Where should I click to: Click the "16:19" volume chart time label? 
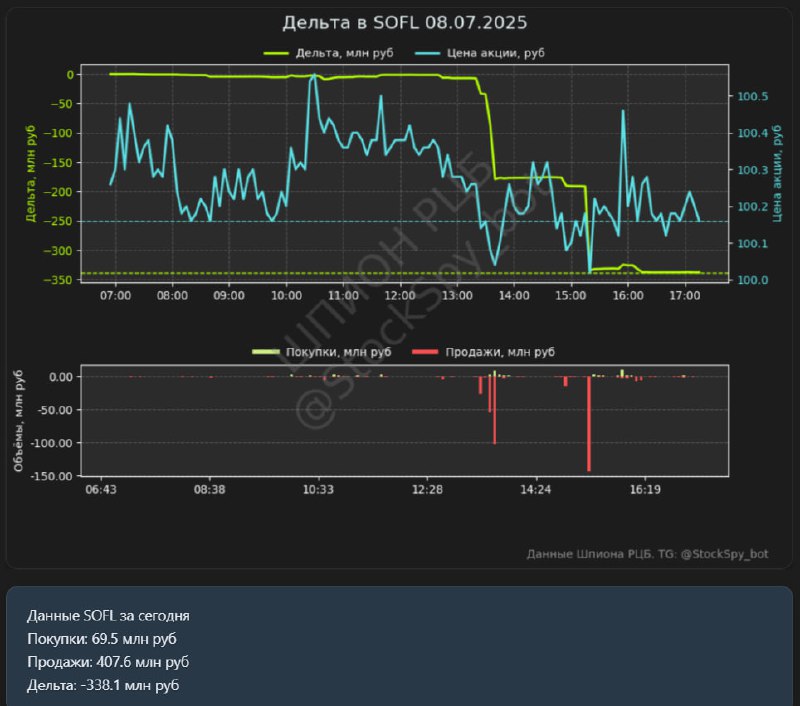(x=645, y=490)
